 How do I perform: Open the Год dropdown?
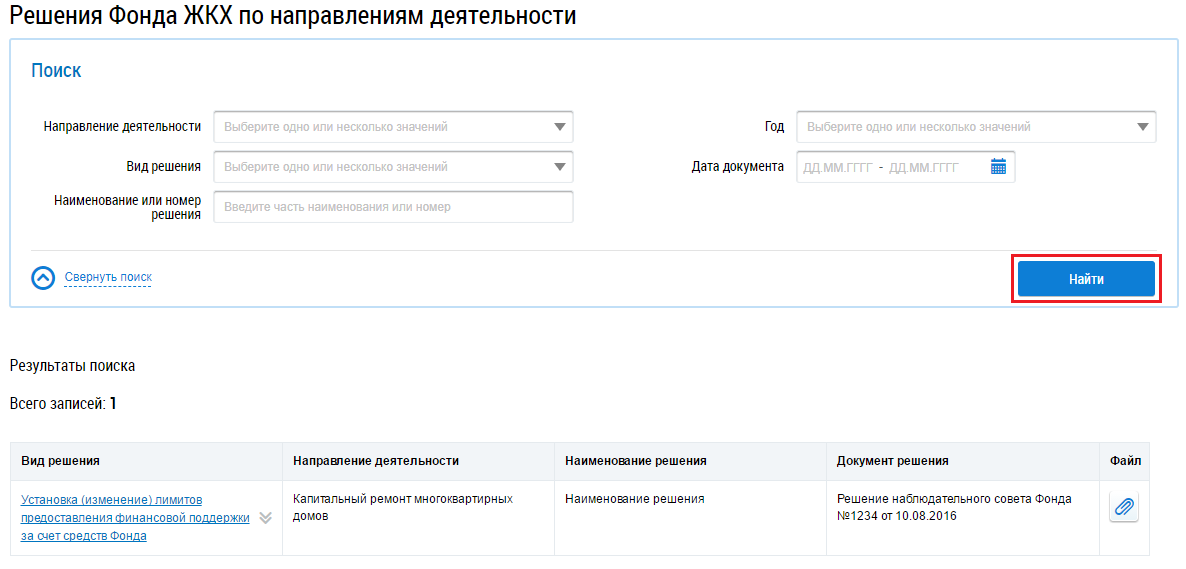tap(975, 127)
